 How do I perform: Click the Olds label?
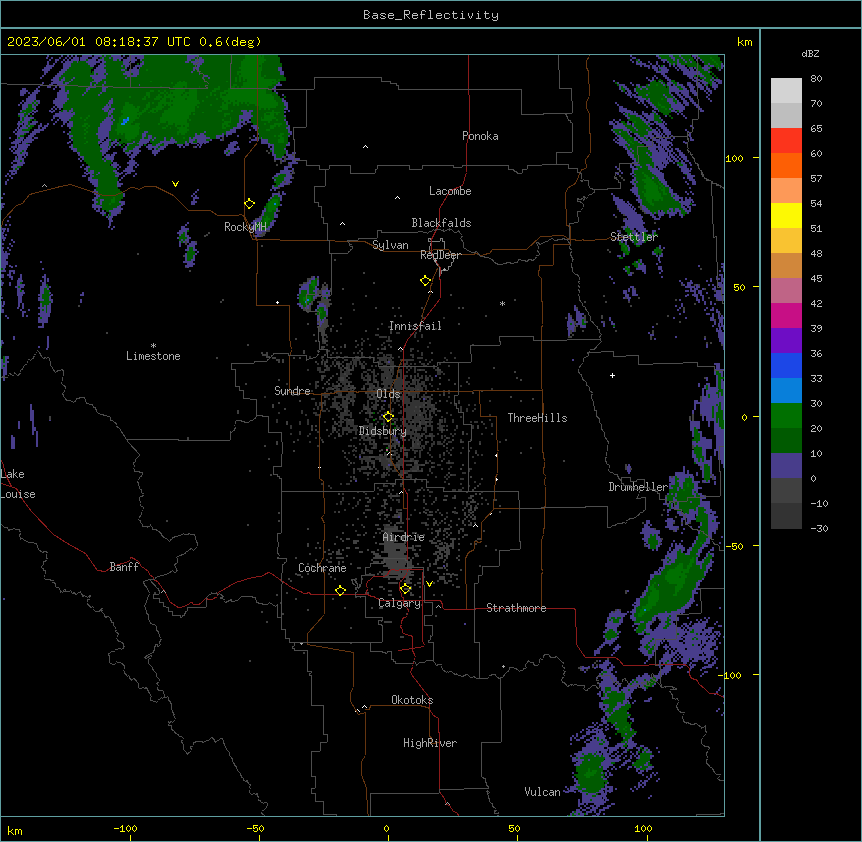[x=388, y=394]
